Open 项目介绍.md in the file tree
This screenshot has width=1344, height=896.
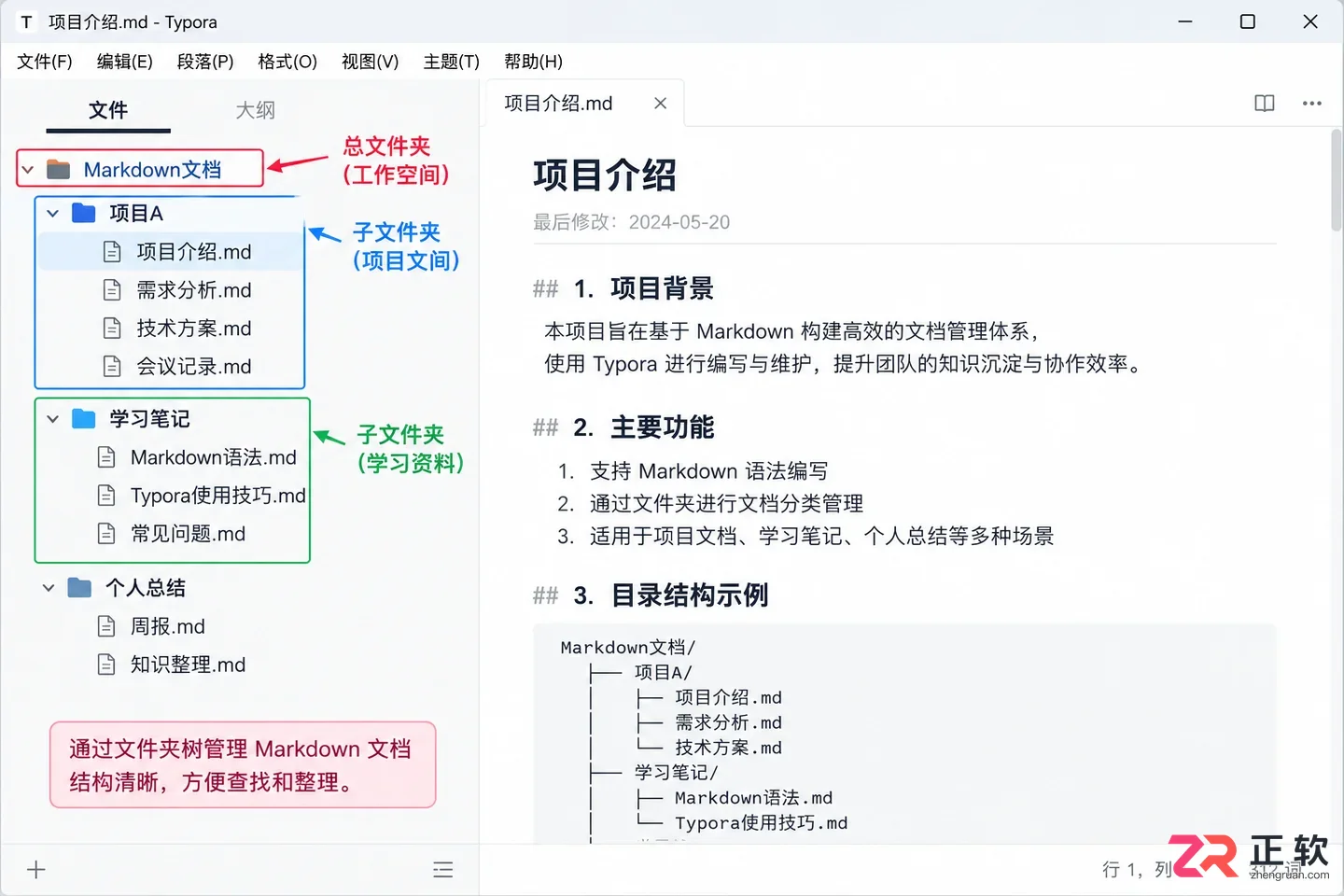point(170,252)
